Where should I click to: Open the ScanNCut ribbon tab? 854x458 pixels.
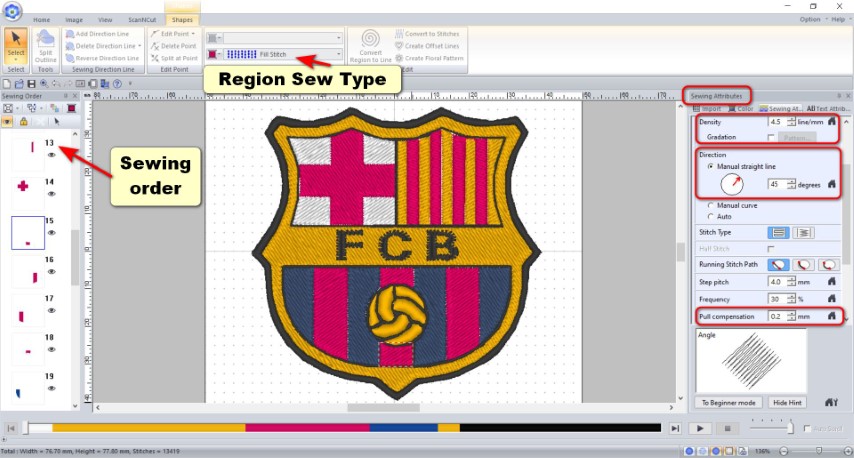pos(142,20)
